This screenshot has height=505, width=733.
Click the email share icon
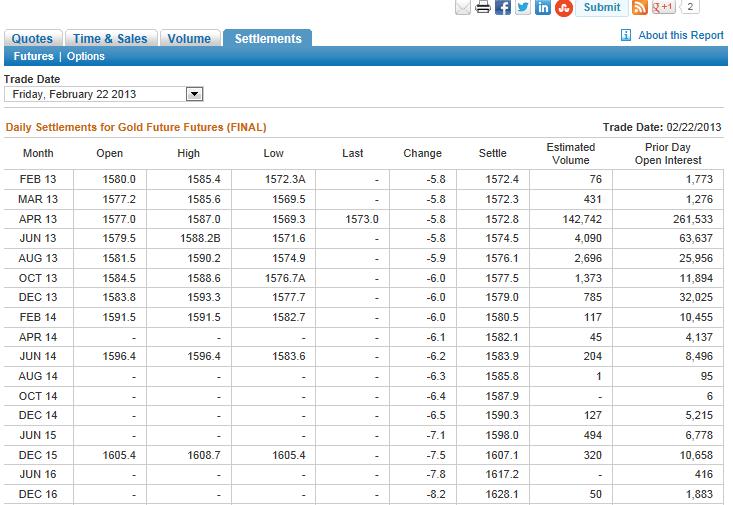(x=463, y=8)
